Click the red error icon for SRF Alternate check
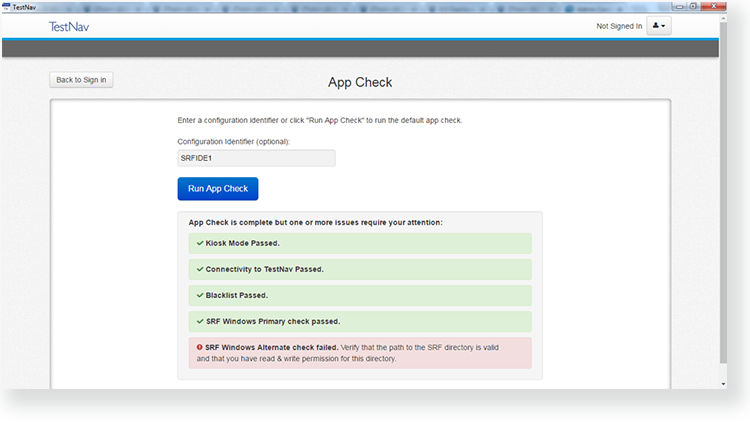The height and width of the screenshot is (425, 750). (199, 347)
